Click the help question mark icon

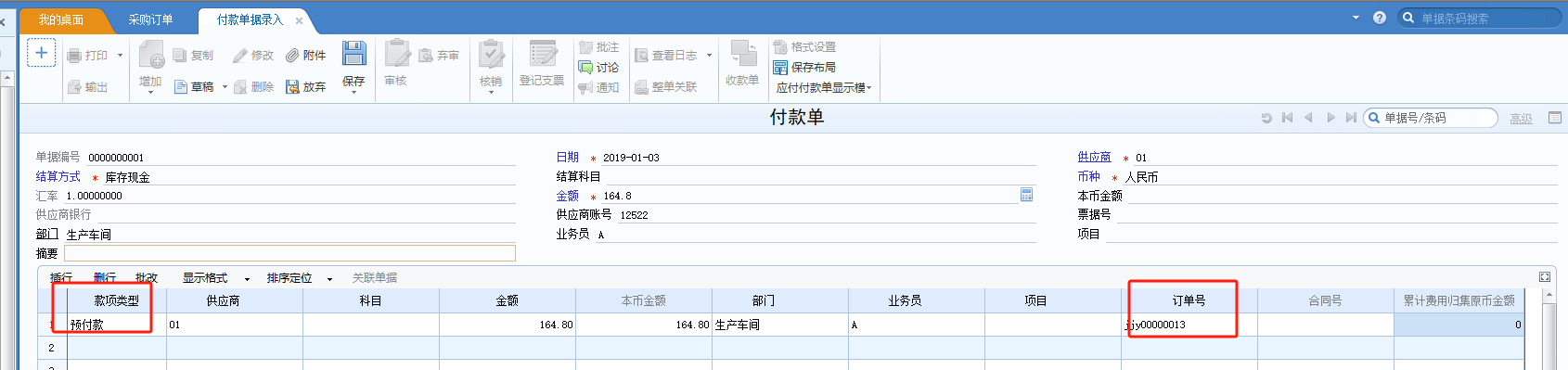click(x=1380, y=18)
